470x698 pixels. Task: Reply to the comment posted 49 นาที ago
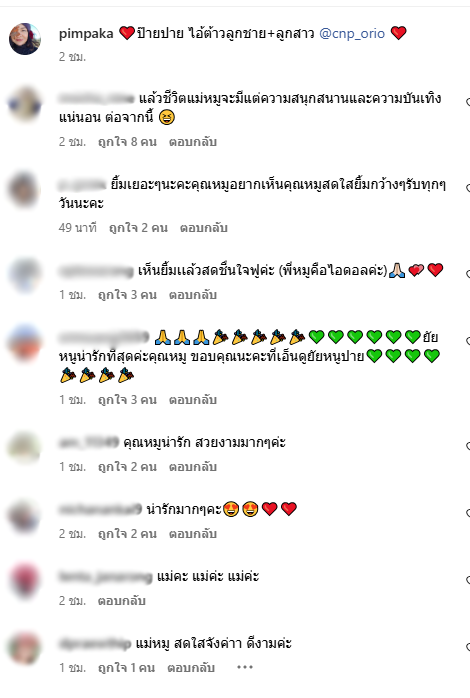tap(204, 228)
